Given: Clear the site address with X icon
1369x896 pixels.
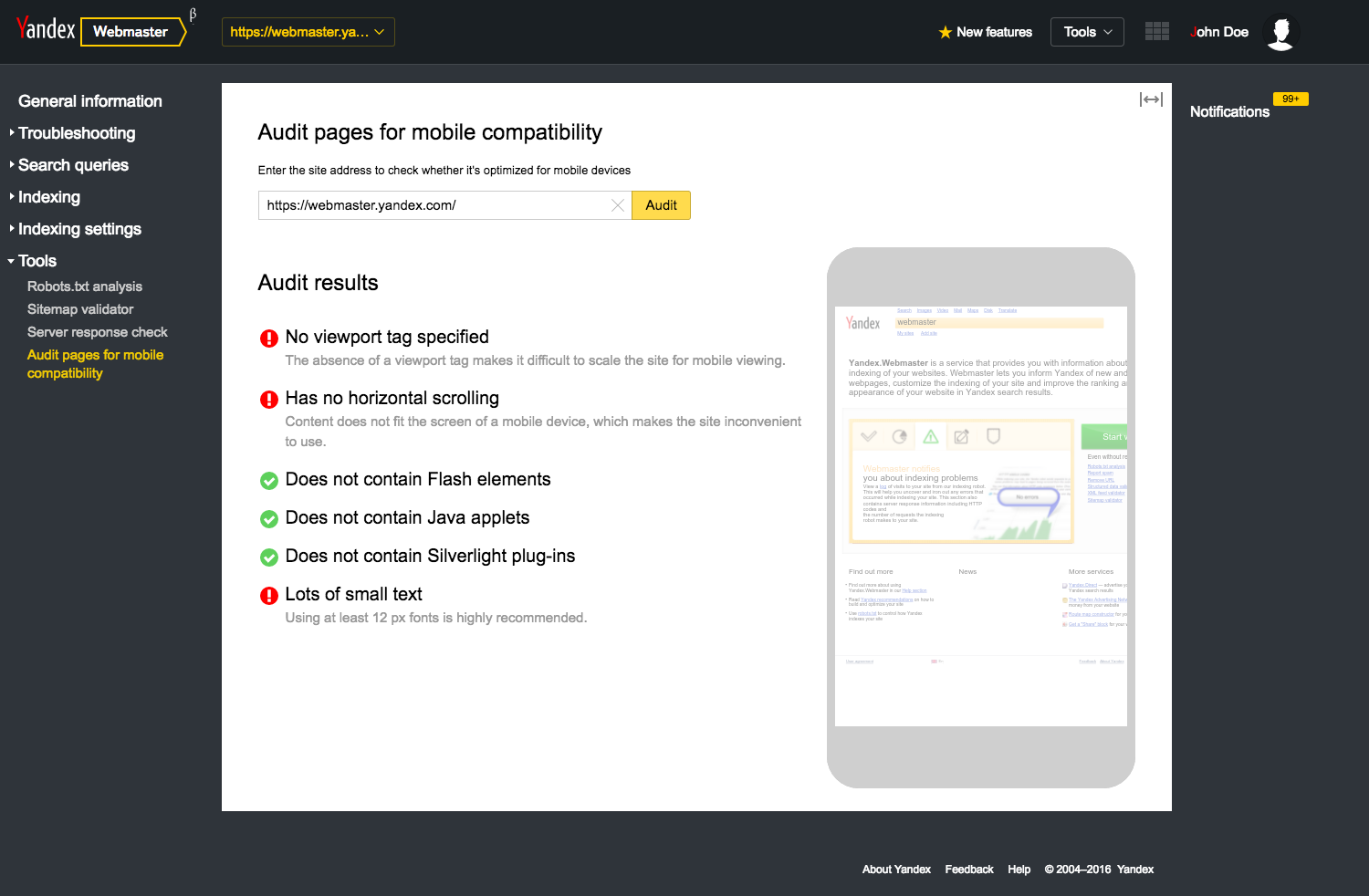Looking at the screenshot, I should [x=618, y=205].
